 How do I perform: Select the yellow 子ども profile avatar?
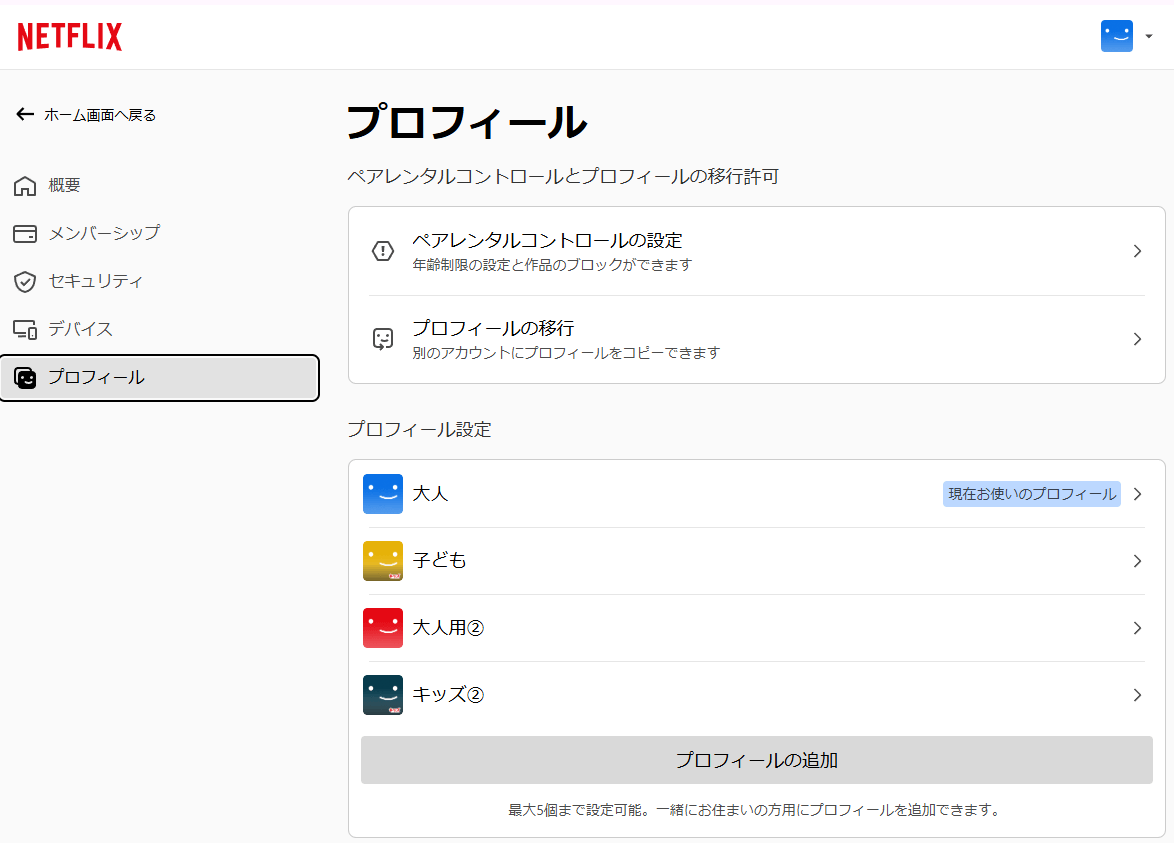click(x=383, y=561)
